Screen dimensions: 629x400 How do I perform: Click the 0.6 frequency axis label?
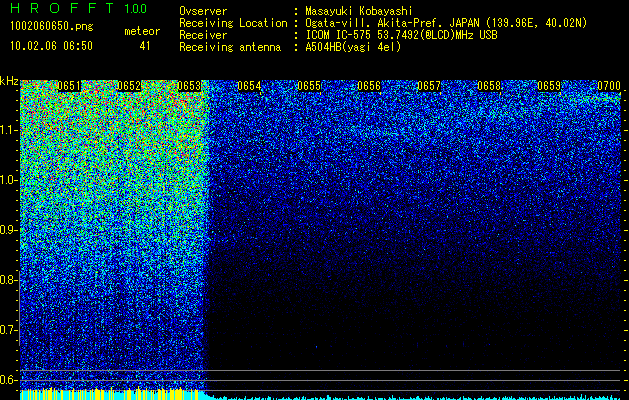coord(8,380)
